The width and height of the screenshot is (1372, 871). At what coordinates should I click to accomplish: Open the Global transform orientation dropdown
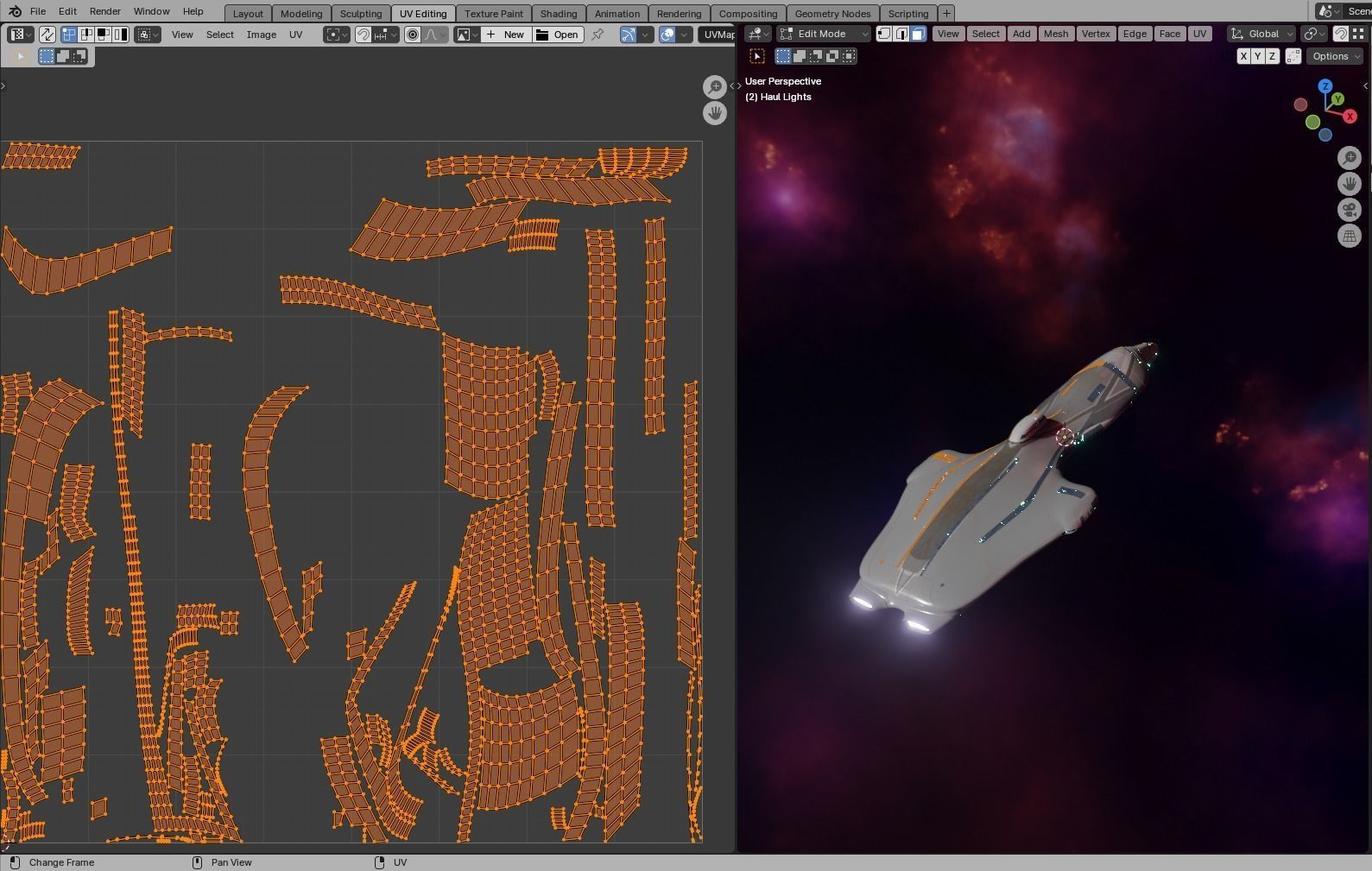click(1261, 34)
